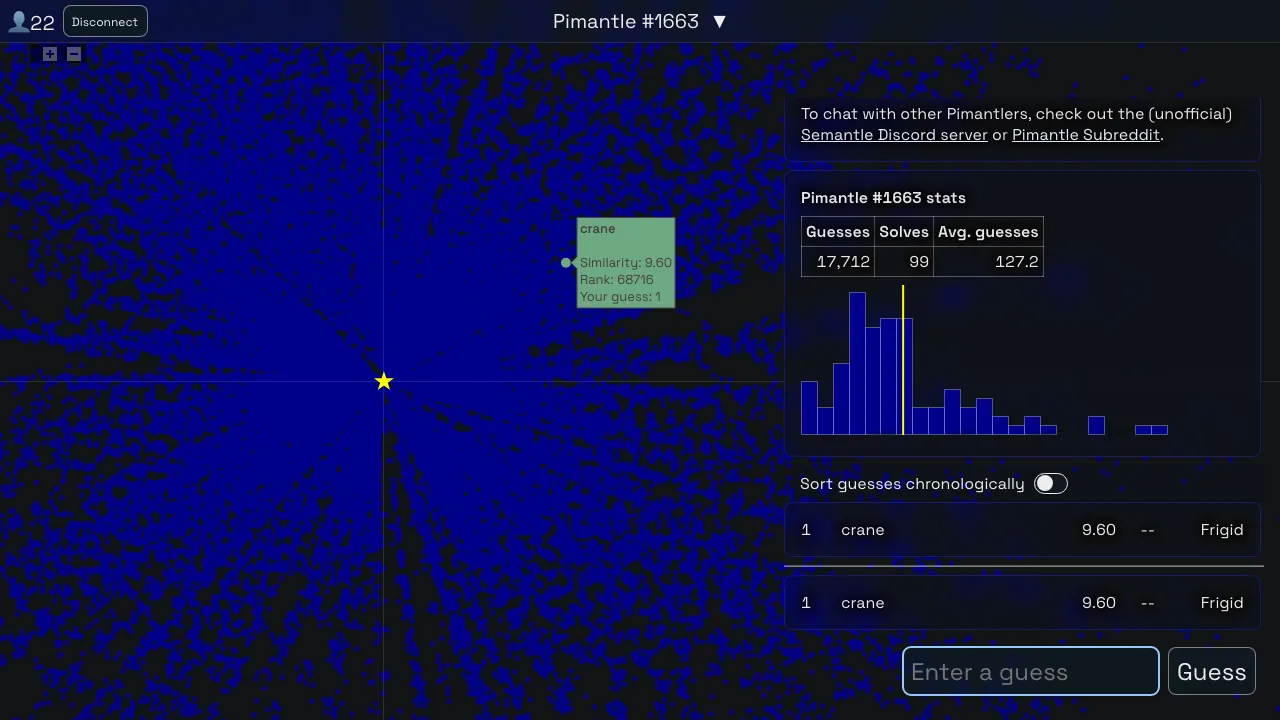Click the crane tooltip box on map

pyautogui.click(x=626, y=263)
